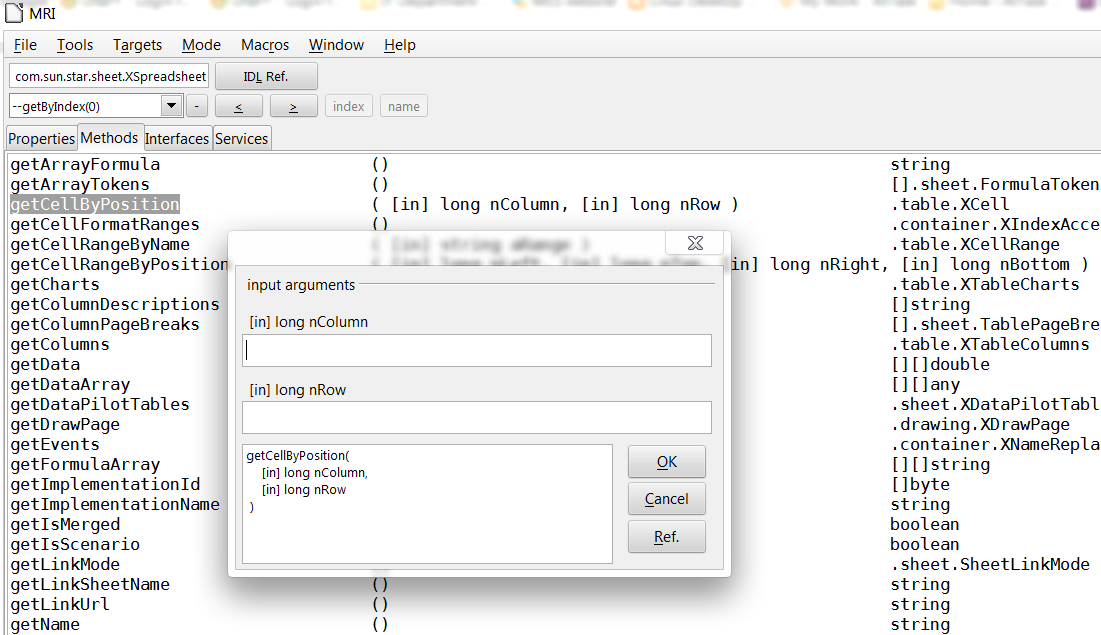Select the getColumns method
The width and height of the screenshot is (1101, 635).
click(x=60, y=344)
